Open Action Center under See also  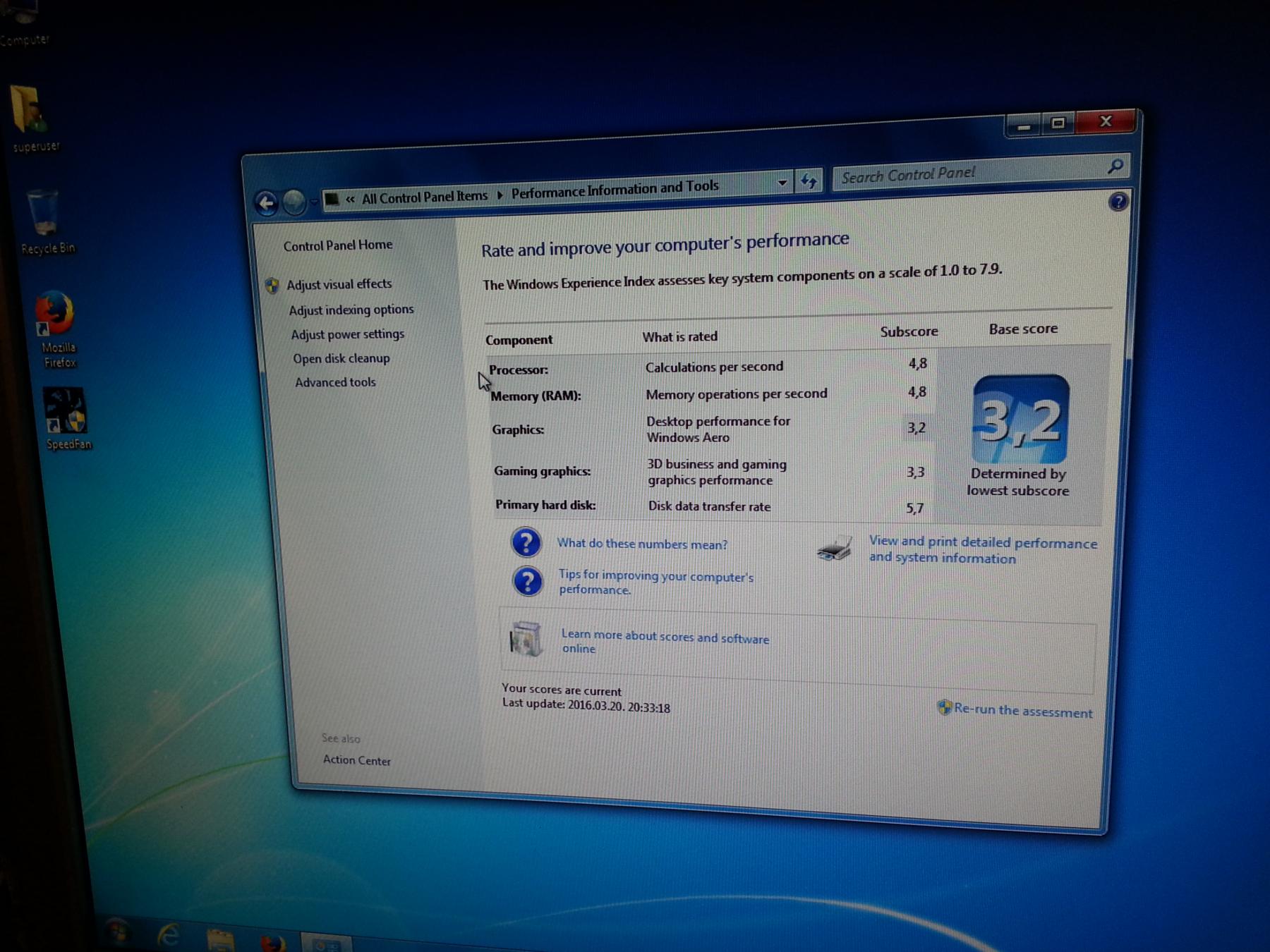(356, 760)
